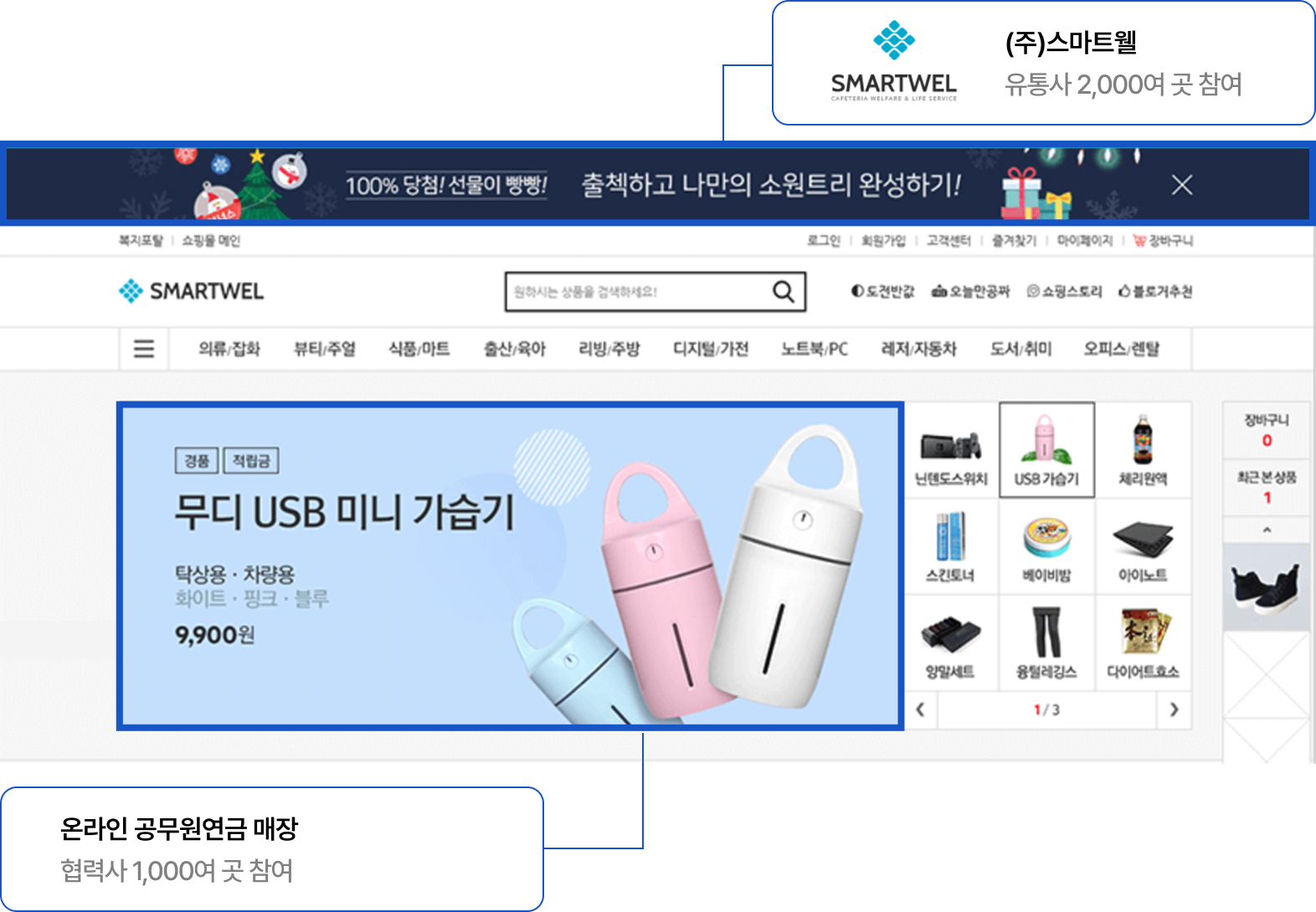Select the 닌텐도스위치 product thumbnail
This screenshot has width=1316, height=912.
point(951,450)
